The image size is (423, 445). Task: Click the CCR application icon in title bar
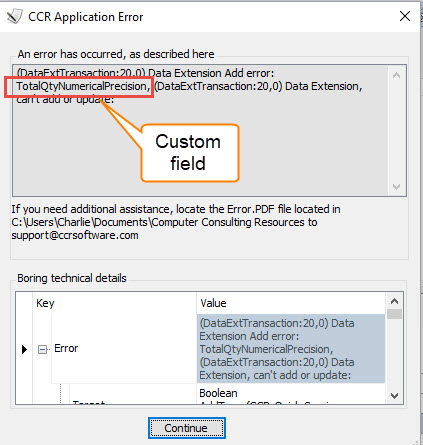[x=14, y=17]
